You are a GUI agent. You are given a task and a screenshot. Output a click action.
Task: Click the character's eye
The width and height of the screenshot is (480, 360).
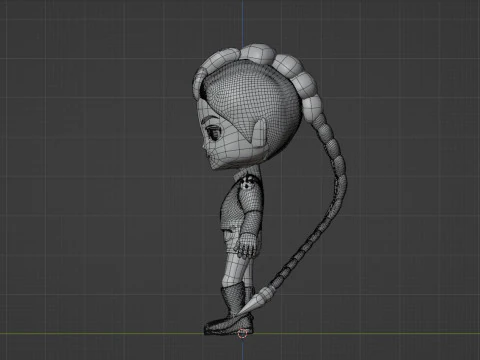click(x=213, y=133)
